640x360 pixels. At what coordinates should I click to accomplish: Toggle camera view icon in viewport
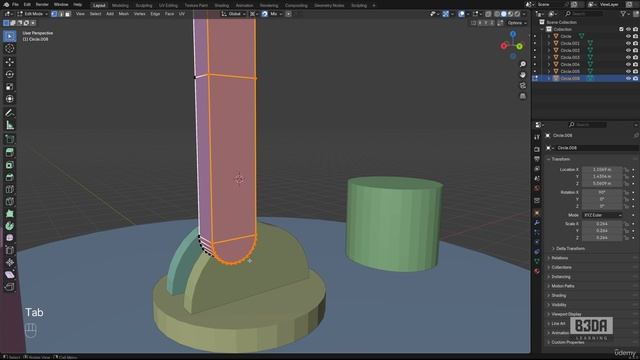(523, 85)
